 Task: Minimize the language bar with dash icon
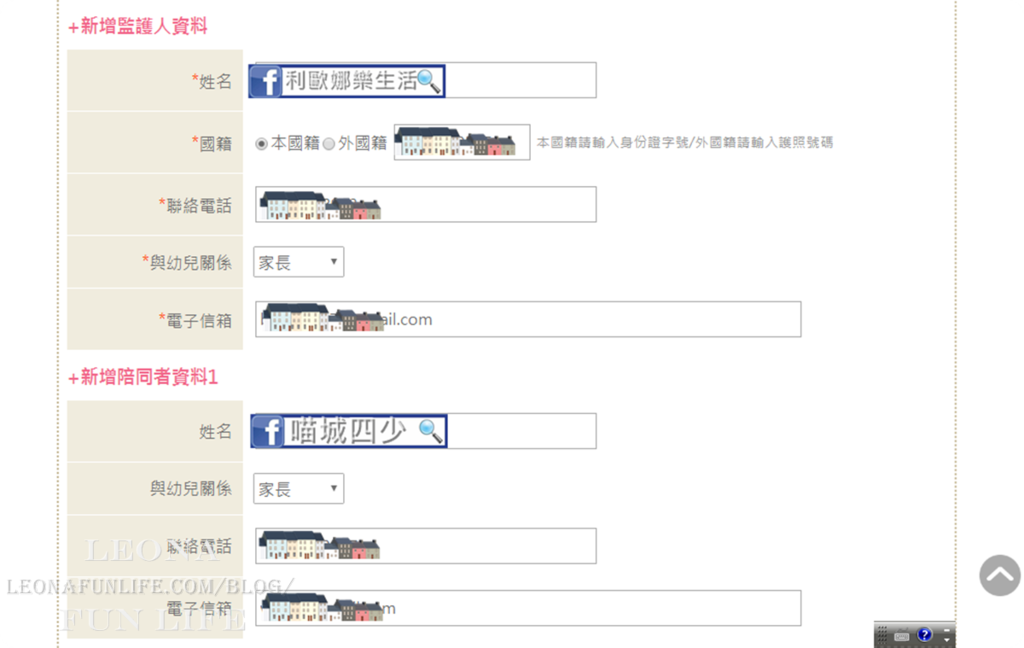click(947, 630)
